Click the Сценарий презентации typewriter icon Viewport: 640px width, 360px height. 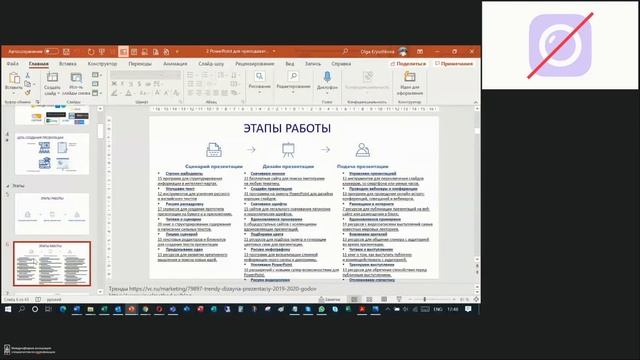click(x=214, y=150)
